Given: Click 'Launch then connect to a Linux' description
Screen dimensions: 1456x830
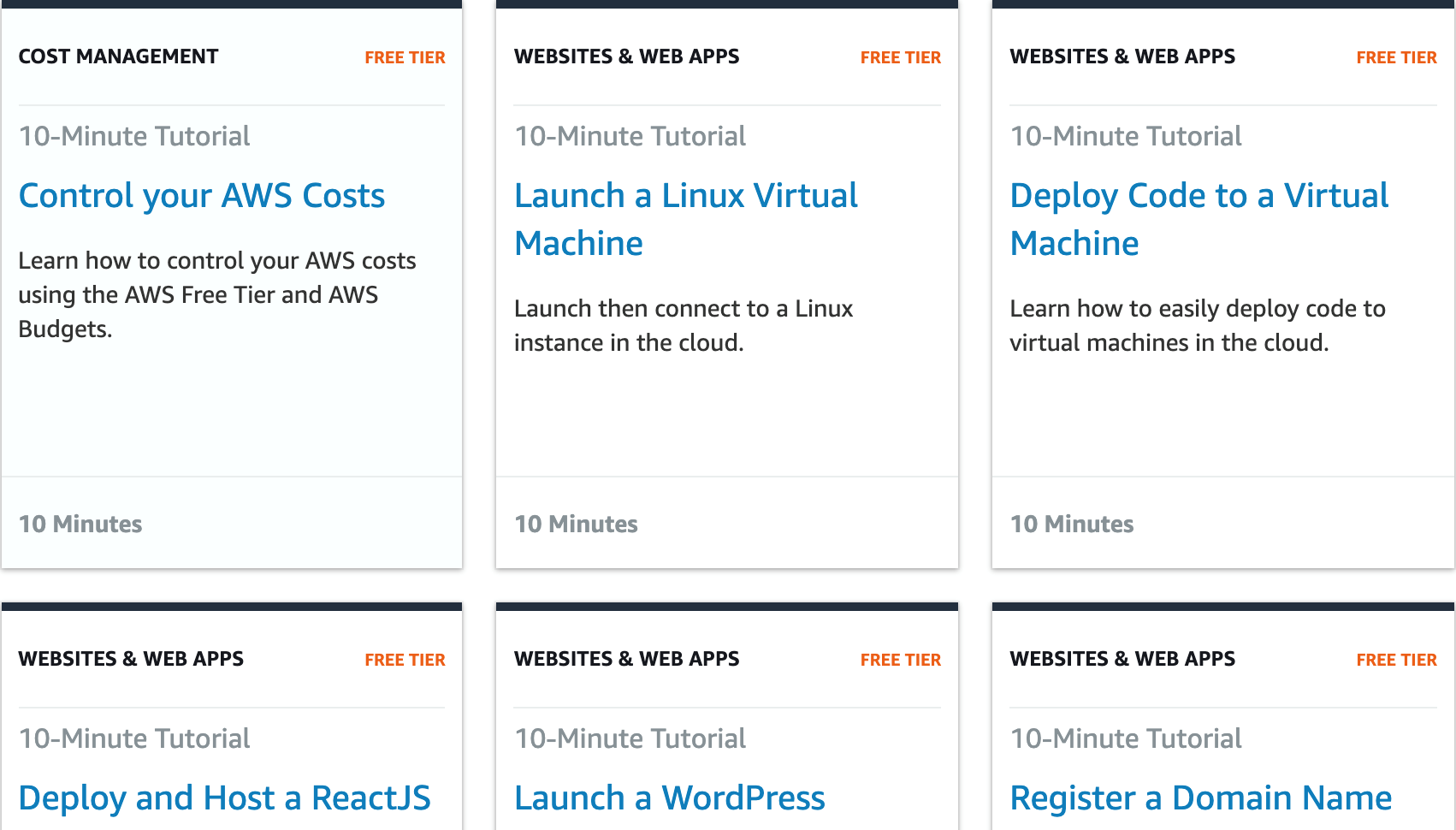Looking at the screenshot, I should click(x=684, y=325).
